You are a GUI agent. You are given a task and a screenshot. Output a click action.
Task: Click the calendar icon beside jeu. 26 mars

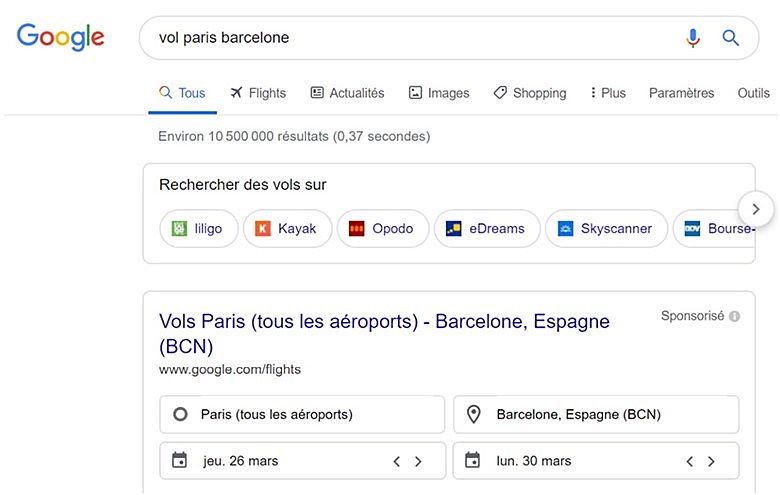click(180, 461)
